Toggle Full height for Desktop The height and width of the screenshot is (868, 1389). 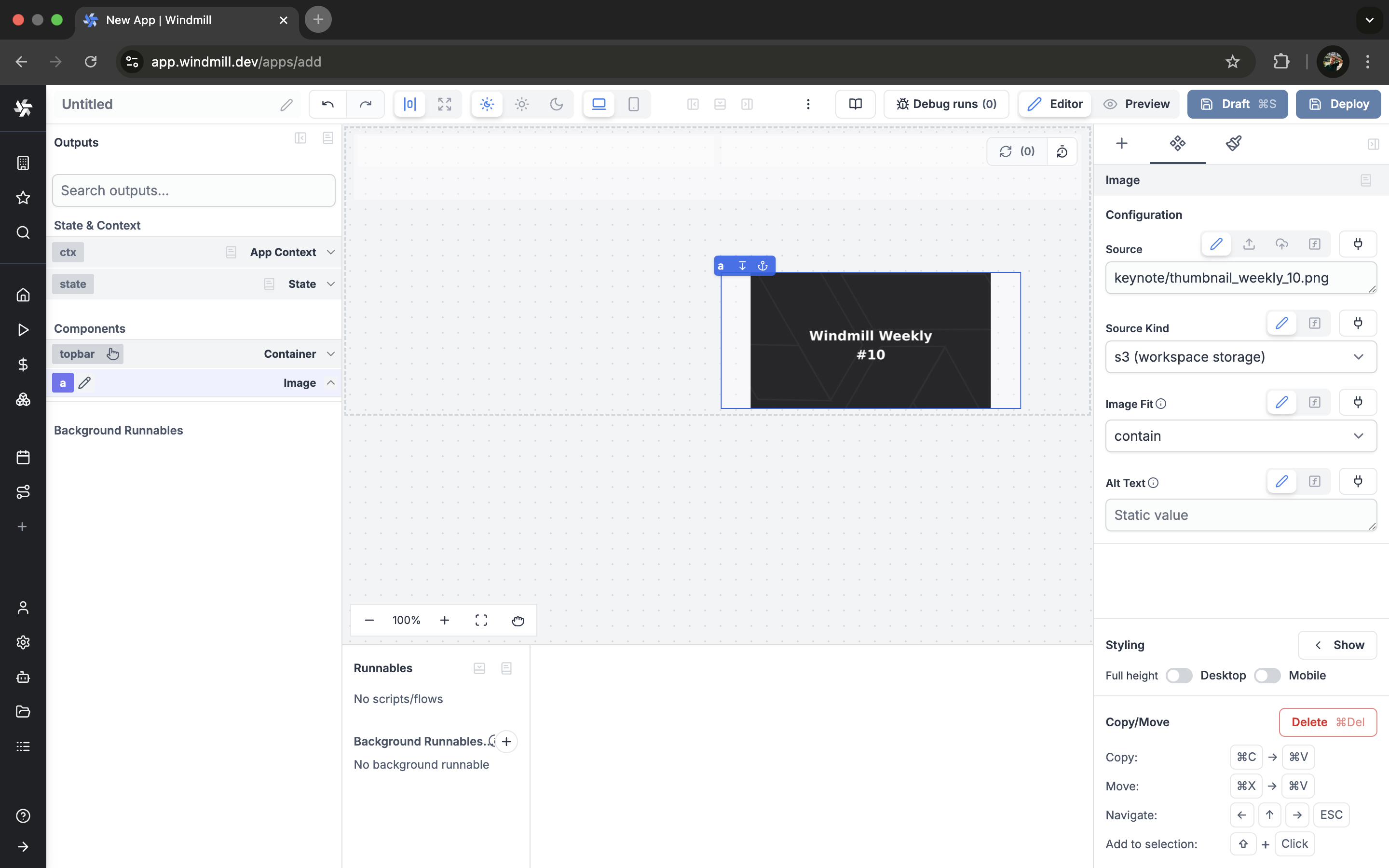pos(1180,676)
